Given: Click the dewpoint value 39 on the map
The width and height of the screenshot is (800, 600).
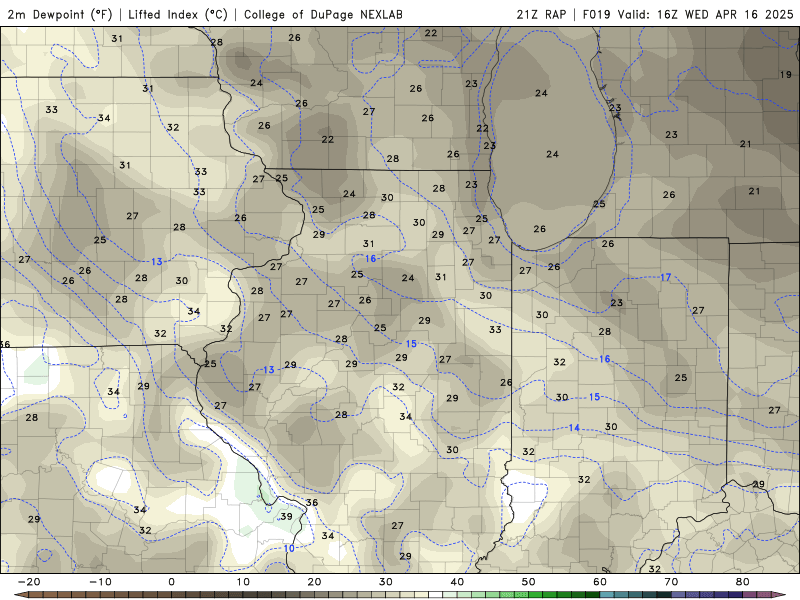Looking at the screenshot, I should point(287,516).
